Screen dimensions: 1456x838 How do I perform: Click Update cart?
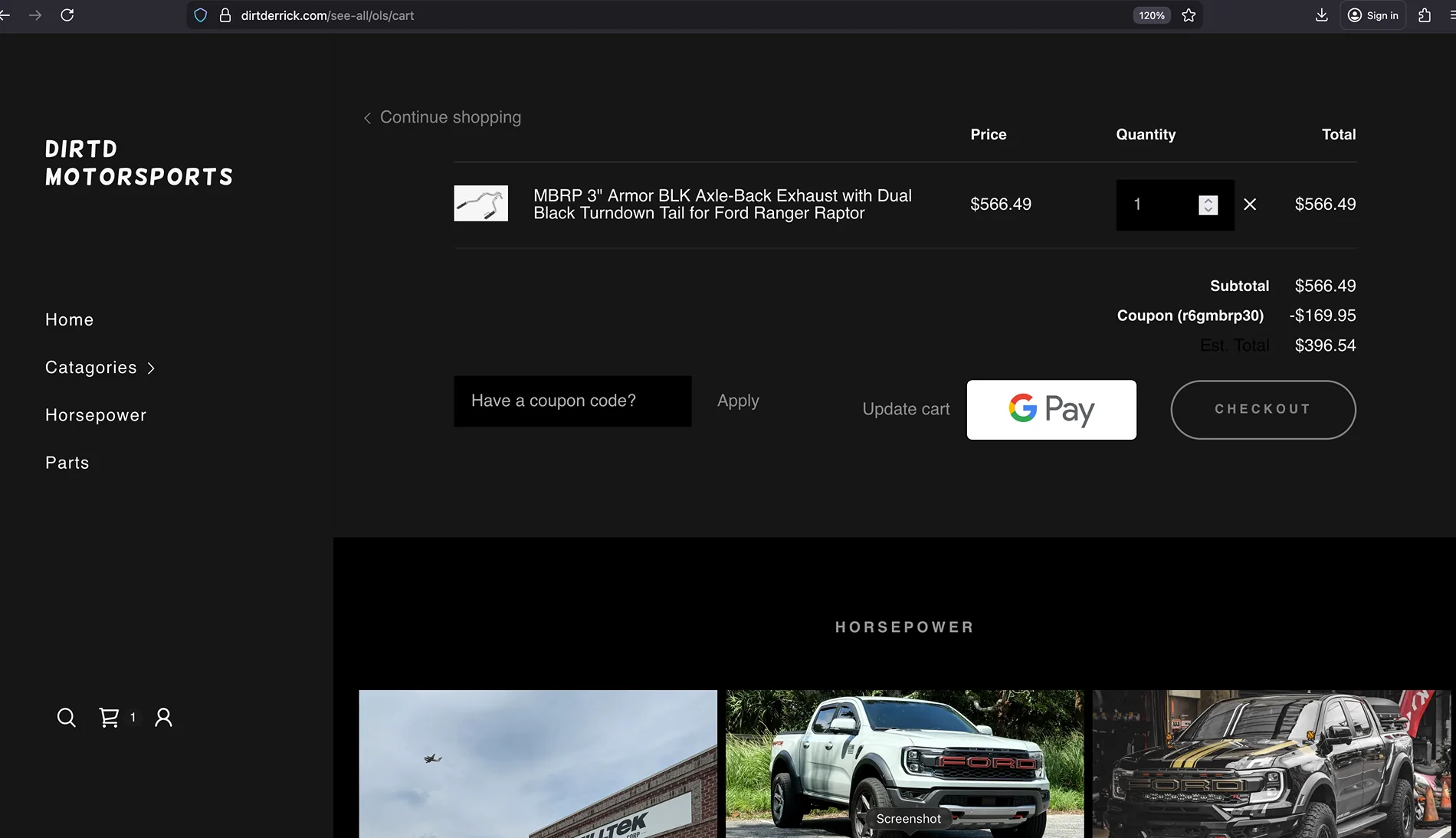906,410
